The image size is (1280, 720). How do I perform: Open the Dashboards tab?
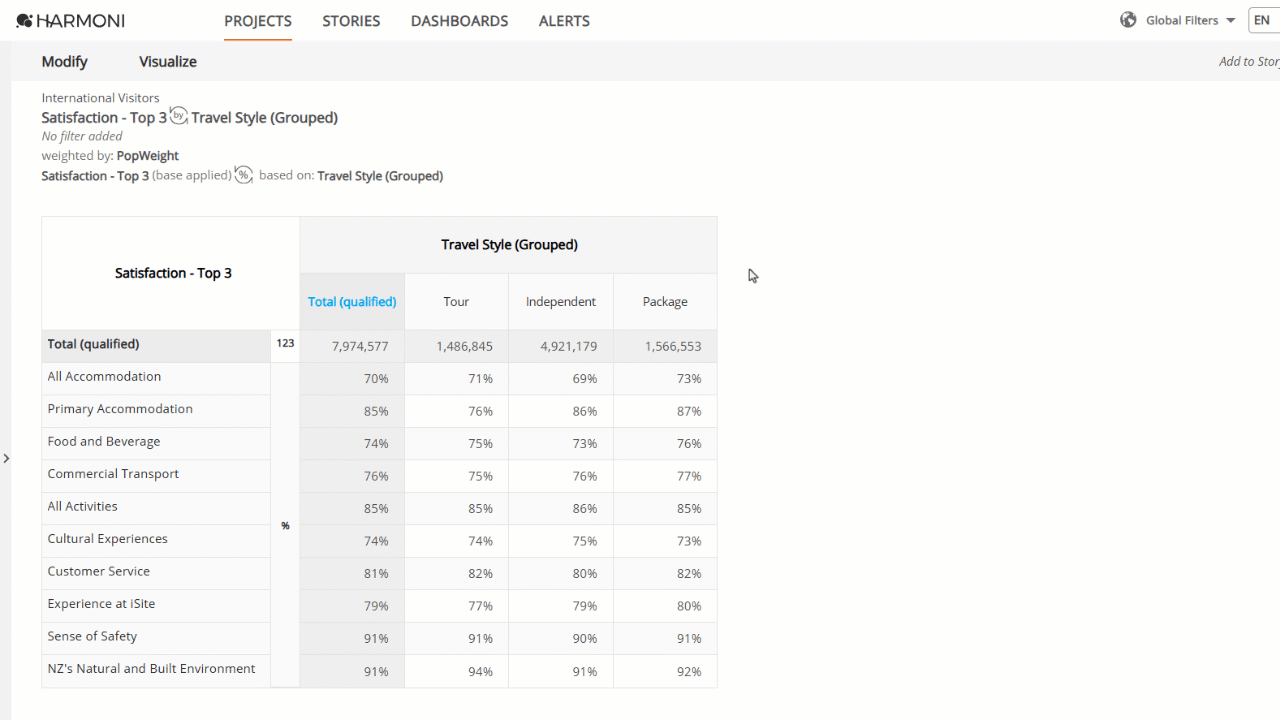[x=459, y=21]
